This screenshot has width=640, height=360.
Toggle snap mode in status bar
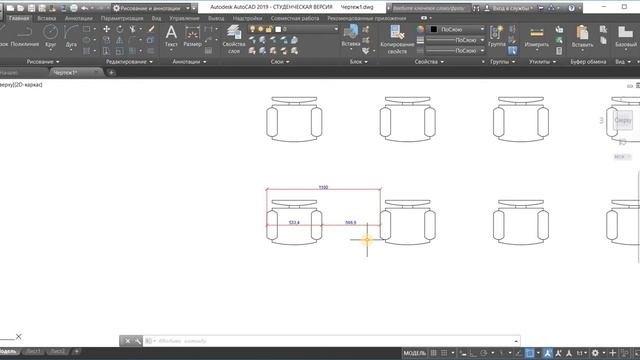[444, 353]
